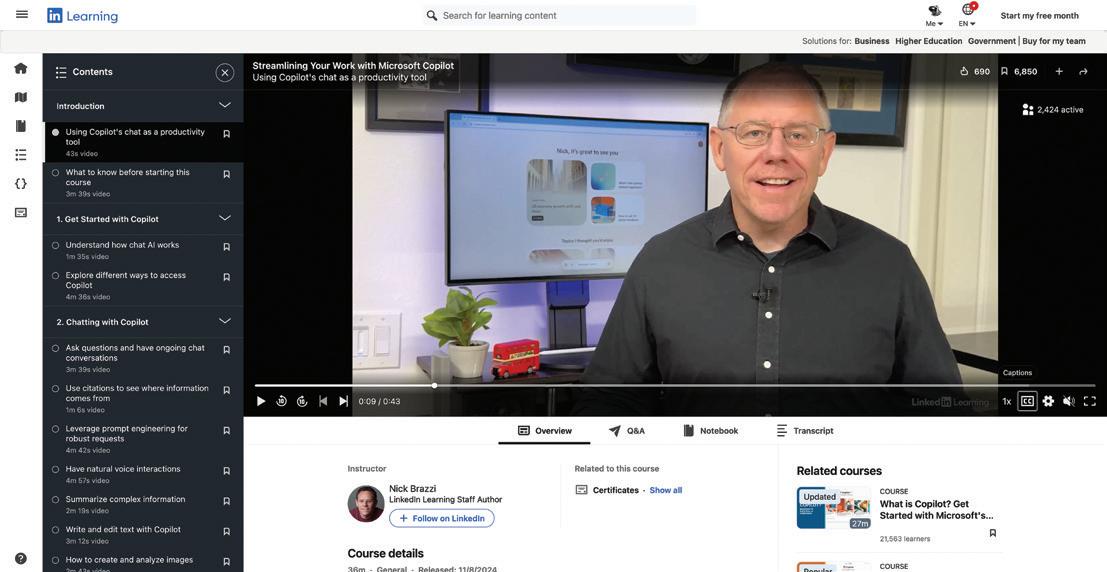Toggle closed captions CC button
This screenshot has height=572, width=1107.
coord(1027,401)
